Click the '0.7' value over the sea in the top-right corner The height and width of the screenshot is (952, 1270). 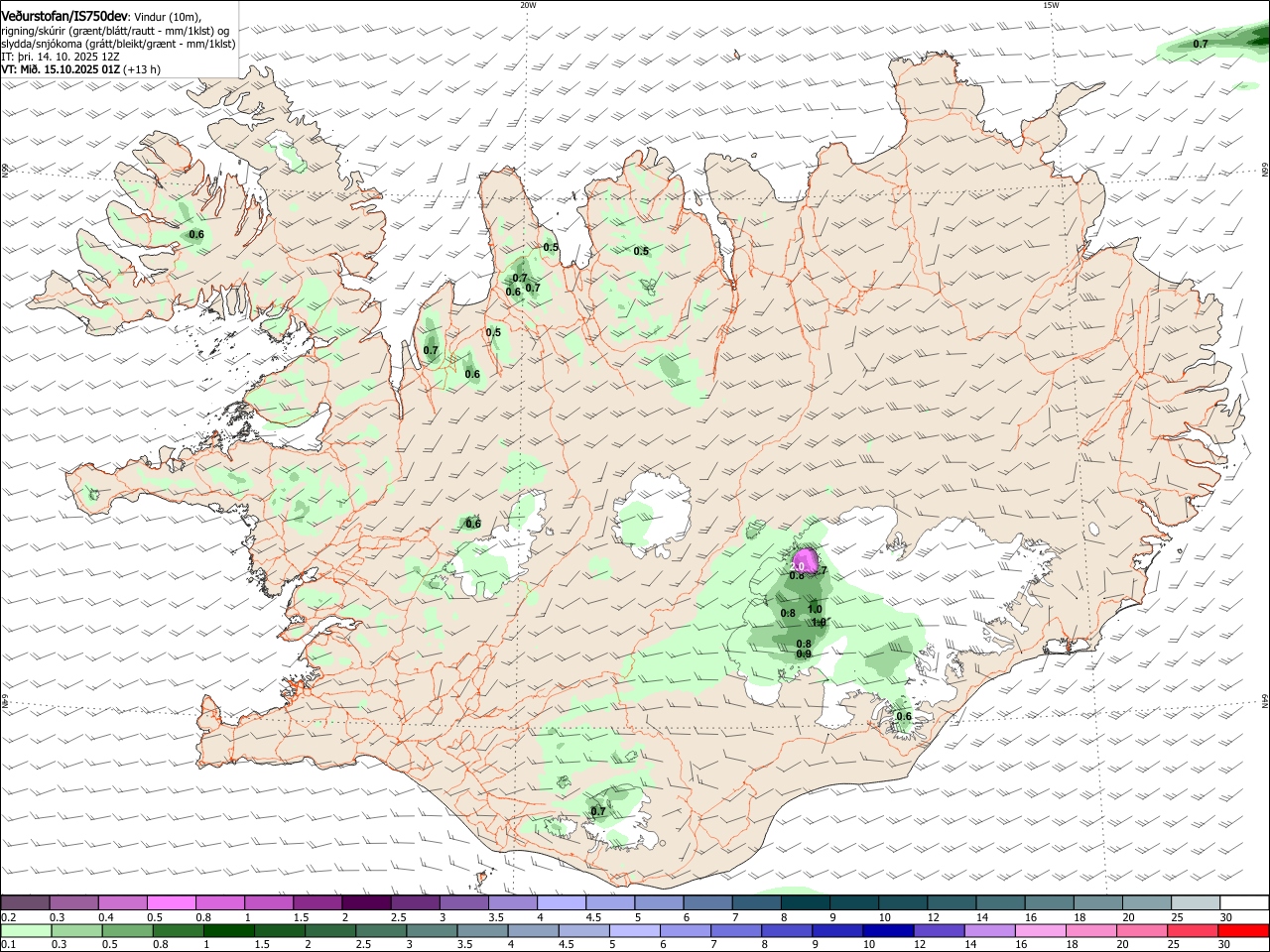(1201, 44)
